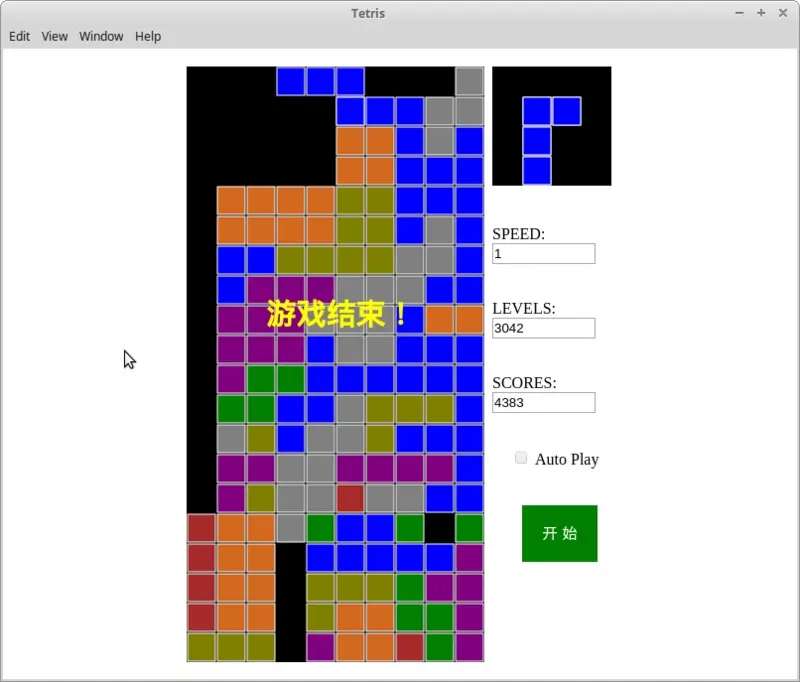Open the View menu
Viewport: 800px width, 682px height.
tap(55, 36)
